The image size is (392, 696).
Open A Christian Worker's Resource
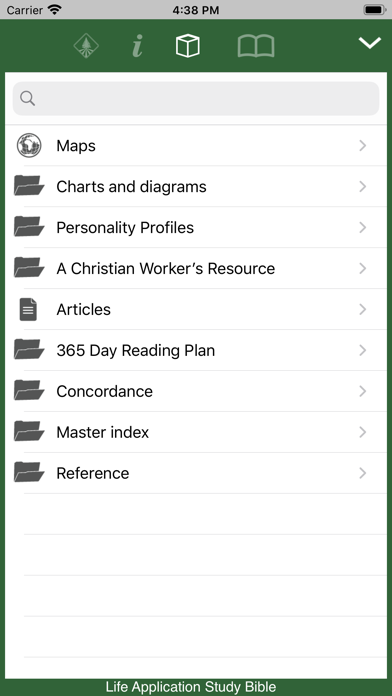click(196, 269)
